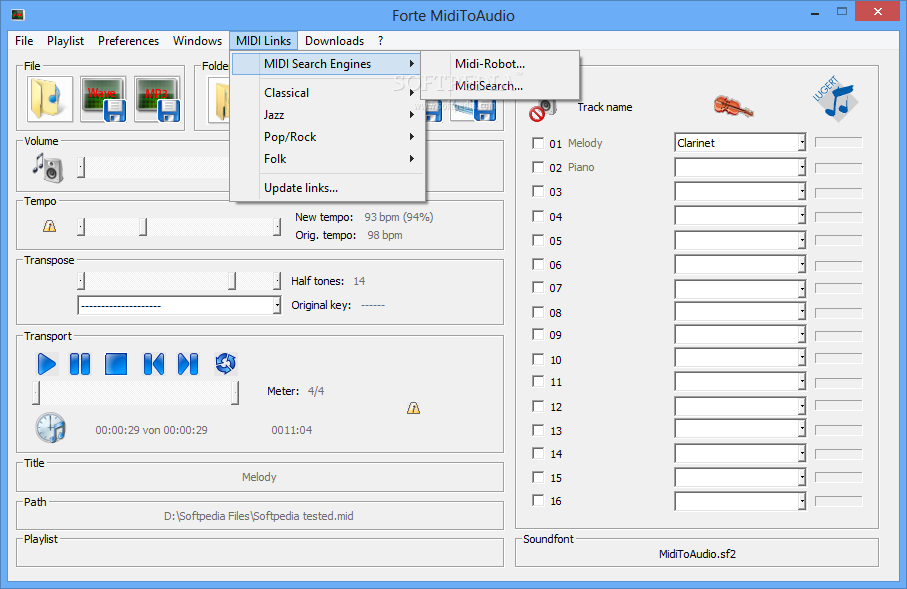Open the Windows menu
The height and width of the screenshot is (589, 907).
click(197, 41)
